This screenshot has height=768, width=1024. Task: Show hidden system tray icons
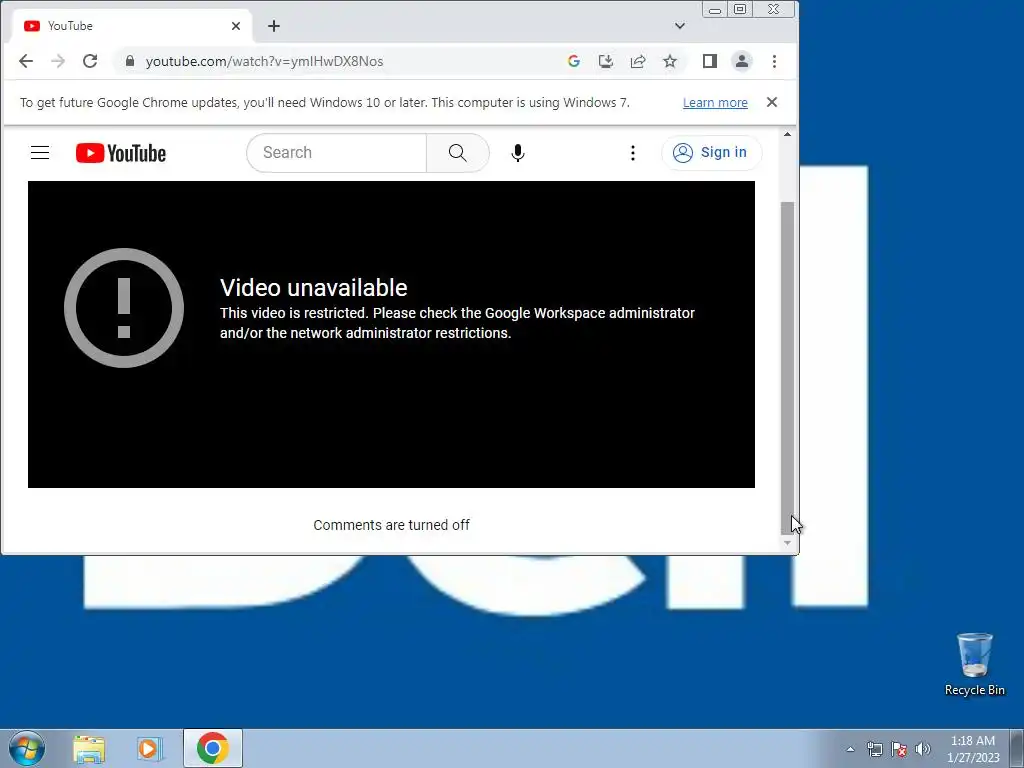coord(850,749)
